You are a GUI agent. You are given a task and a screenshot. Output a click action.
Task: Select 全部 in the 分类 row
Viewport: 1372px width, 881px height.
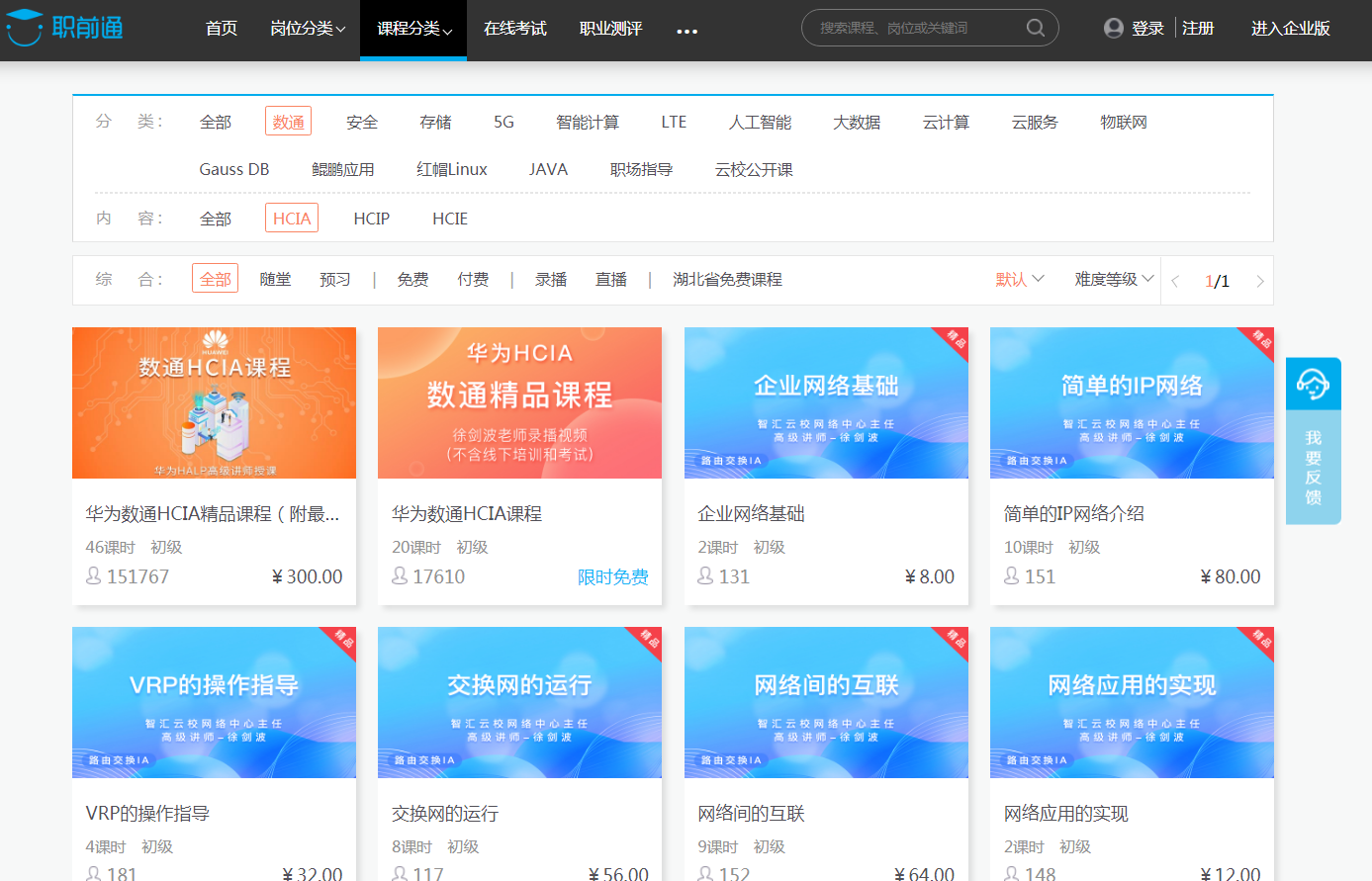pyautogui.click(x=216, y=122)
